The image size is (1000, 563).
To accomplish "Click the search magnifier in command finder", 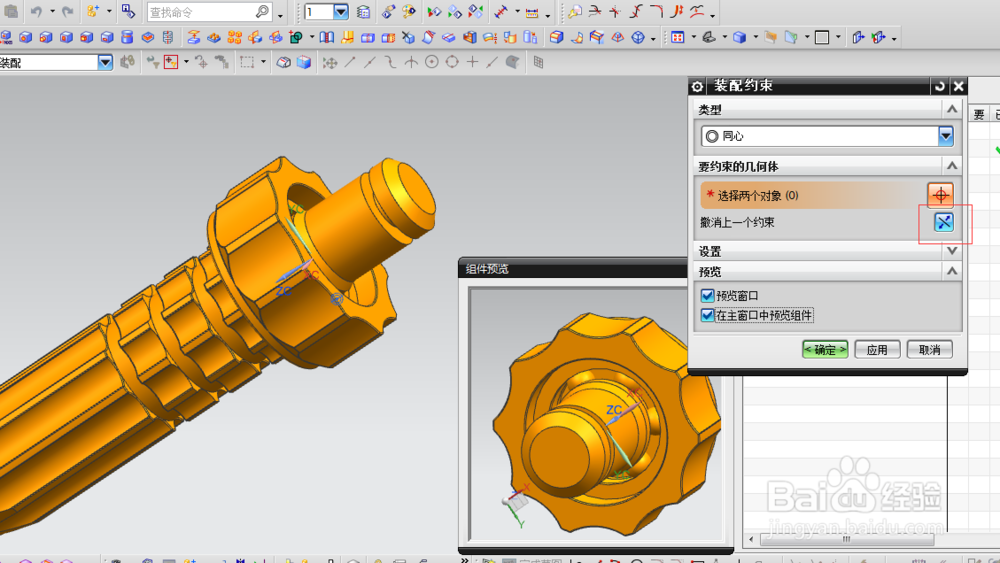I will 262,11.
